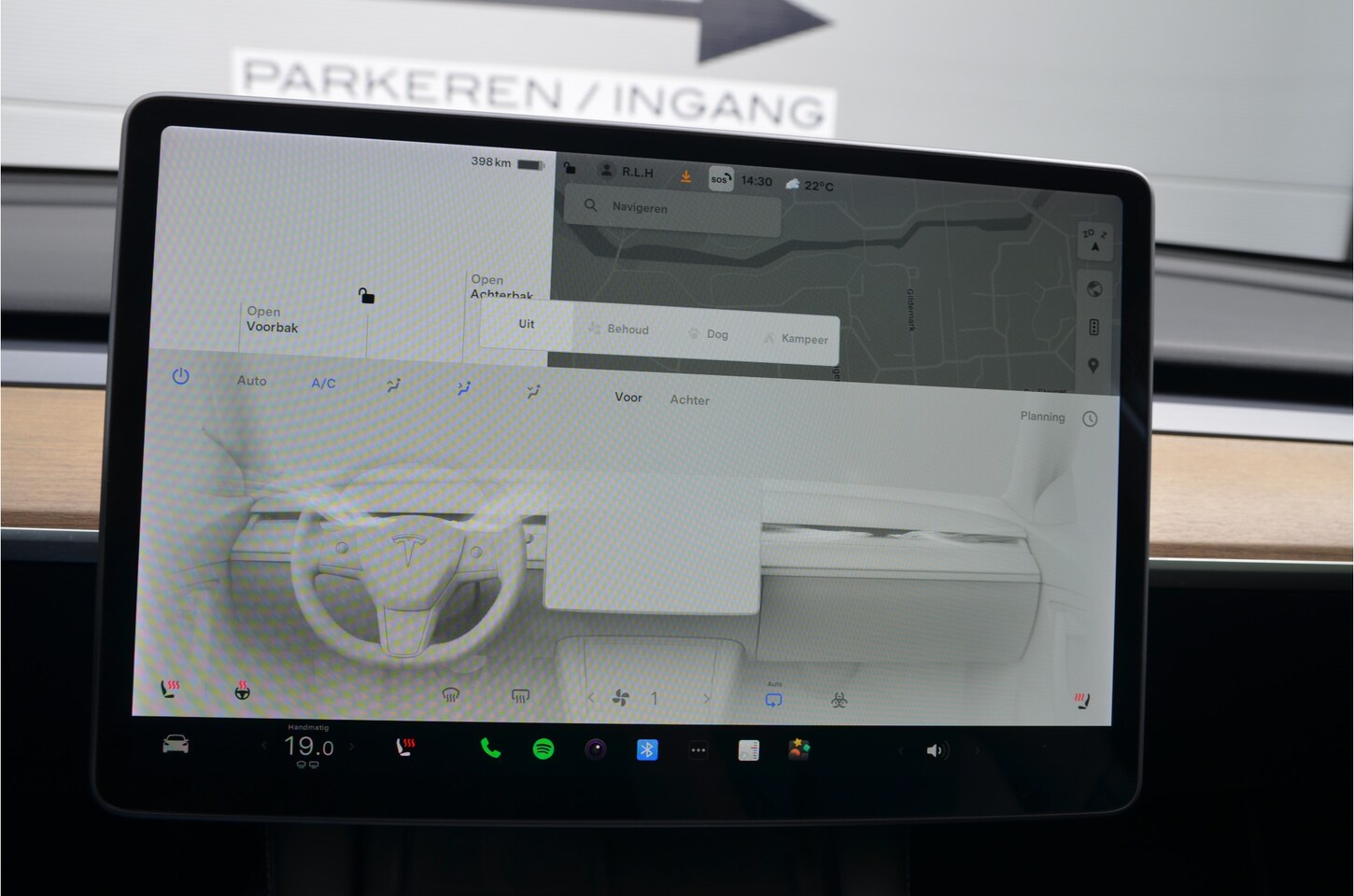
Task: Tap the status bar lock icon
Action: point(570,169)
